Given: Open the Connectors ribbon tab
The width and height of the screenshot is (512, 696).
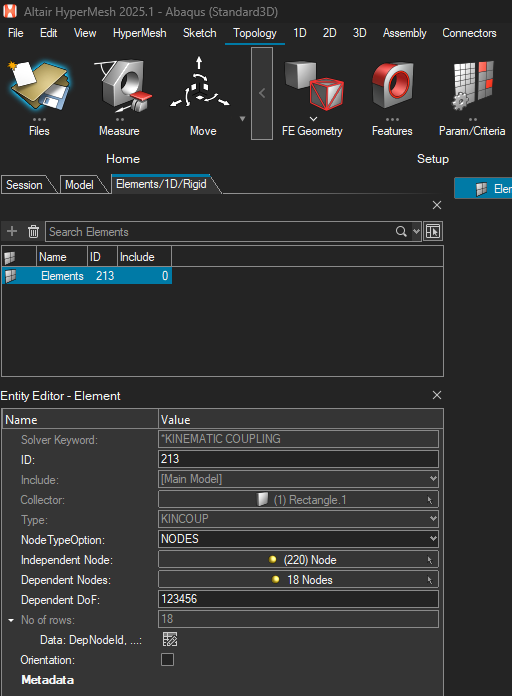Looking at the screenshot, I should [x=469, y=33].
